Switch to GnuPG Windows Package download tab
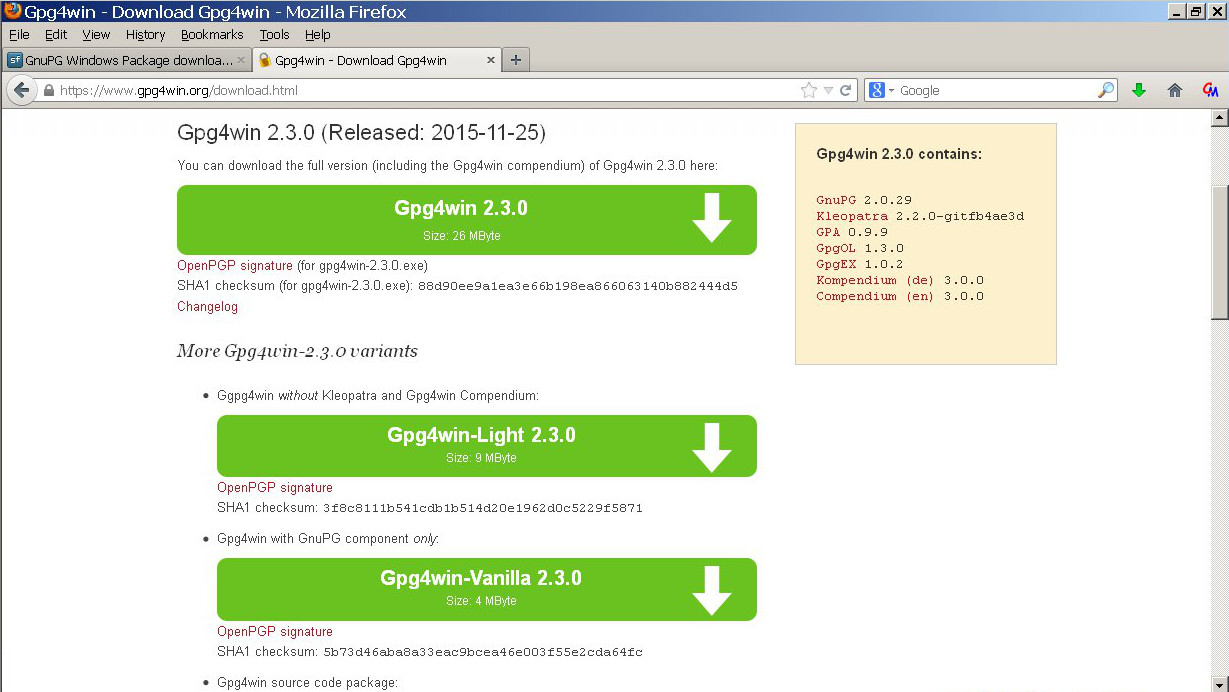 (128, 60)
